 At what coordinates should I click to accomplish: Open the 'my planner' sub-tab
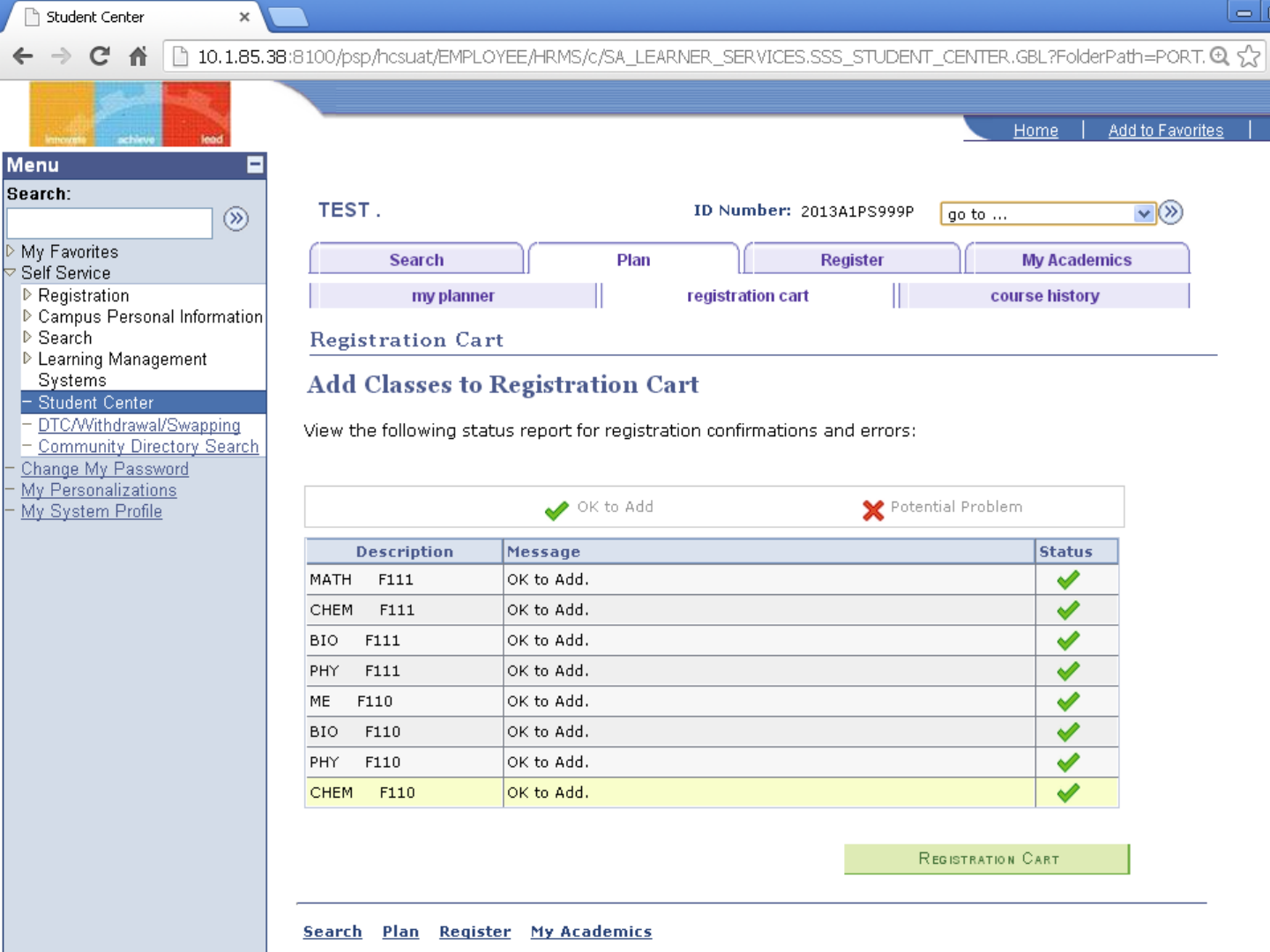click(x=453, y=295)
